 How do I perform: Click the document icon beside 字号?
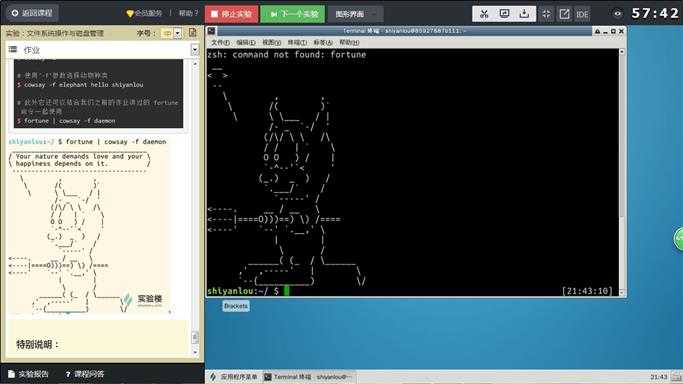click(x=193, y=33)
